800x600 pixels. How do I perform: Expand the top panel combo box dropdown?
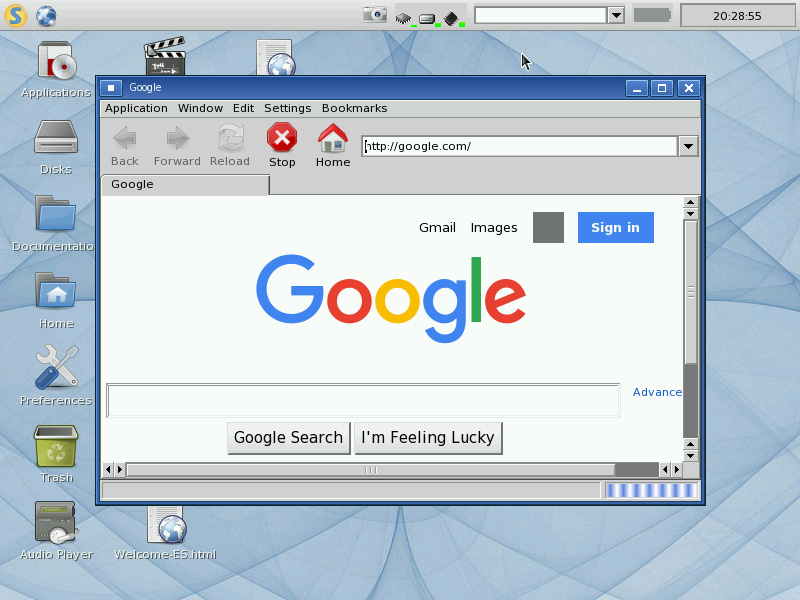click(x=616, y=15)
